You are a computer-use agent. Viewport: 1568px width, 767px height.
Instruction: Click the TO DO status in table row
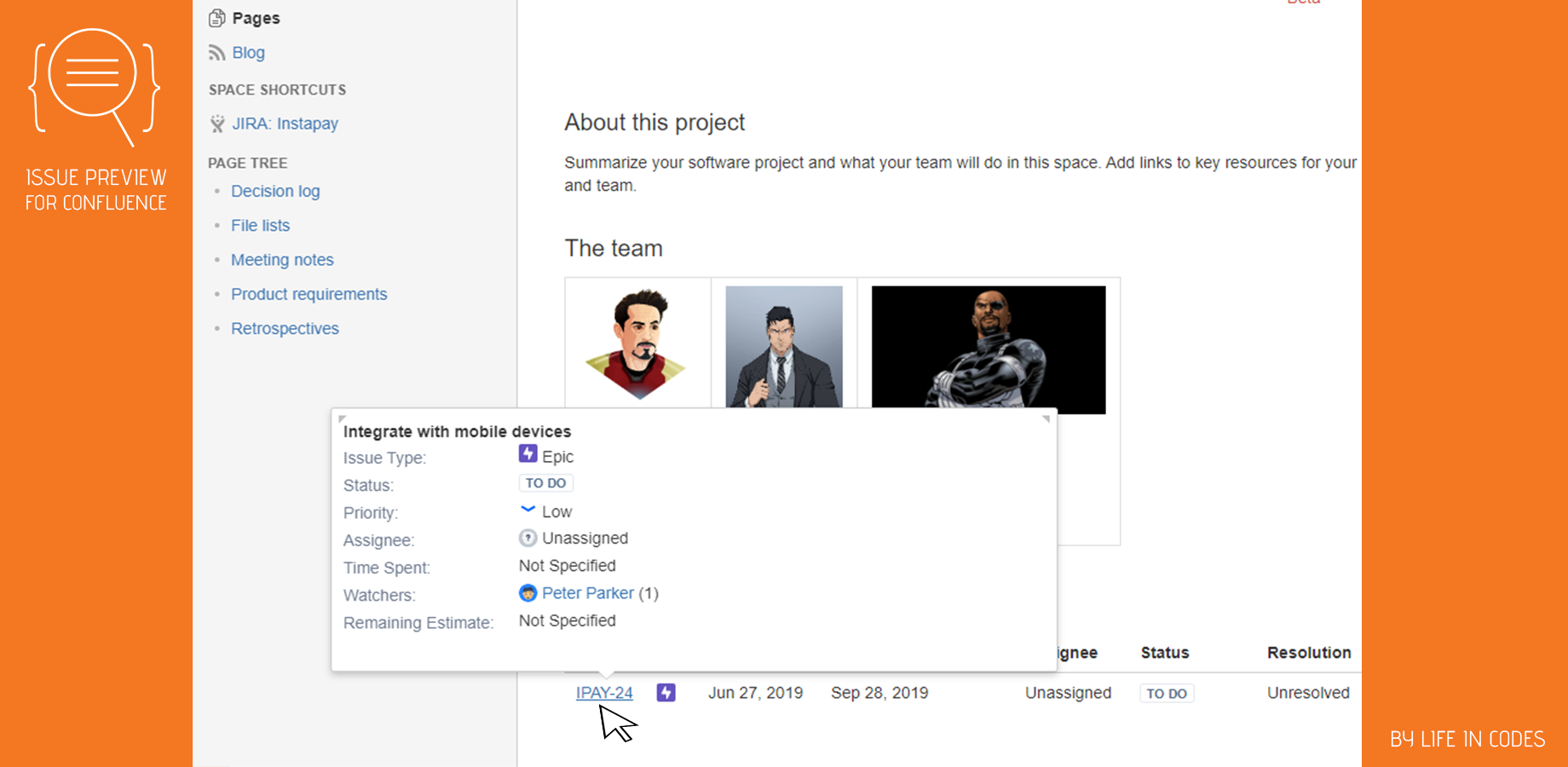point(1167,694)
